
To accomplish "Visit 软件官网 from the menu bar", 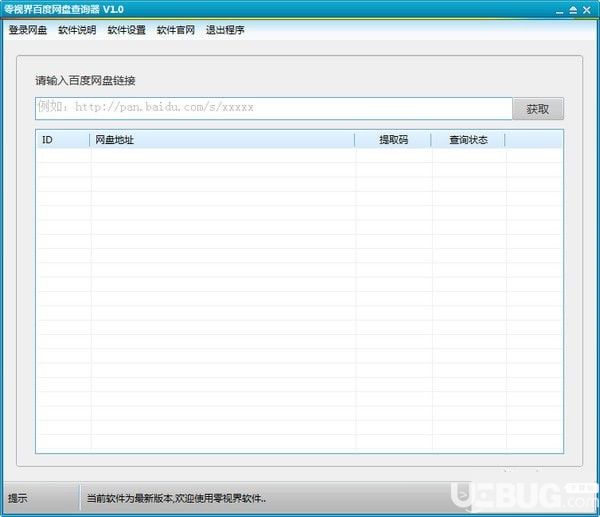I will (x=176, y=30).
